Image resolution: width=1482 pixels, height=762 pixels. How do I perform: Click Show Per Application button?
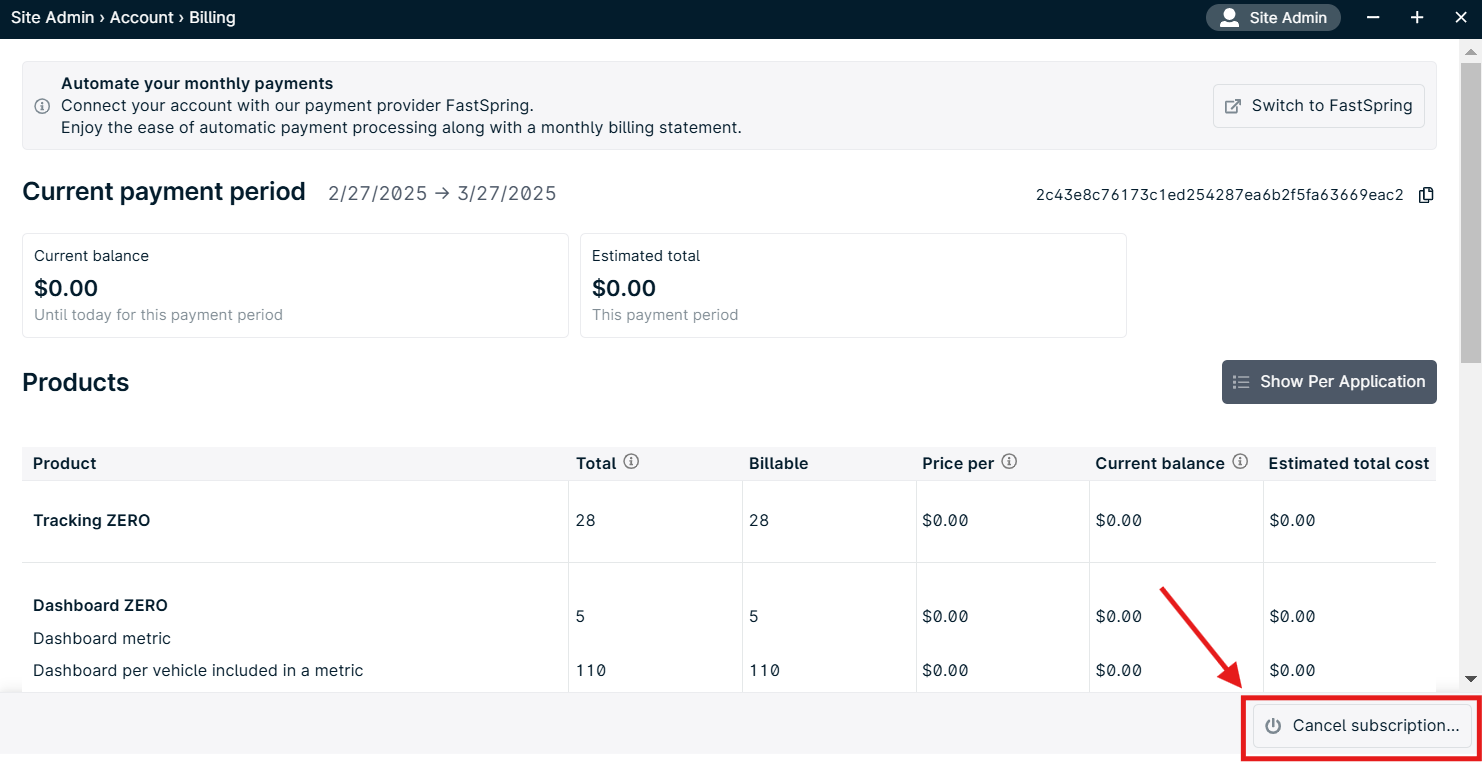(x=1329, y=382)
